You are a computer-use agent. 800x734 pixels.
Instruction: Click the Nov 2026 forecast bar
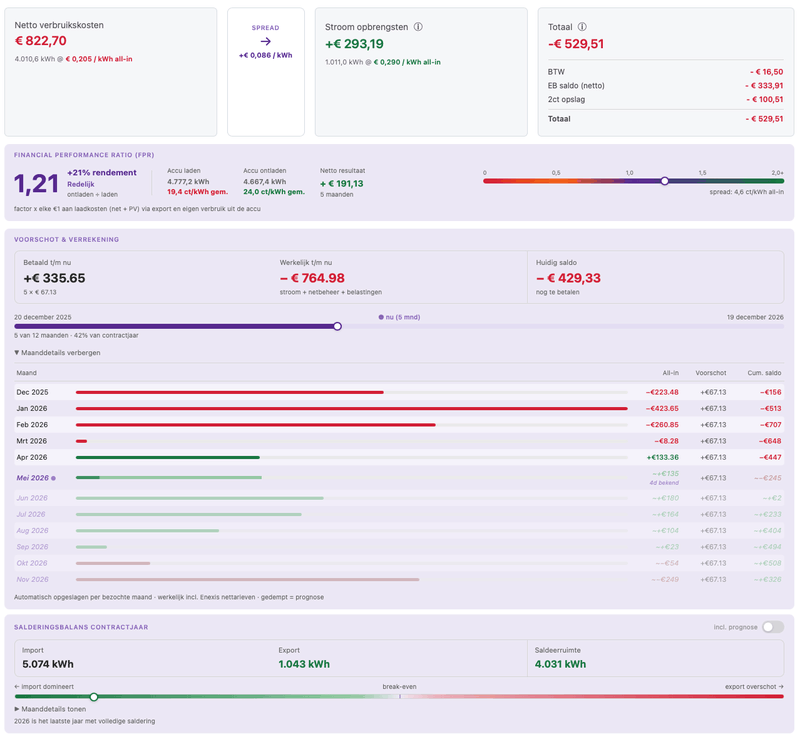coord(247,579)
